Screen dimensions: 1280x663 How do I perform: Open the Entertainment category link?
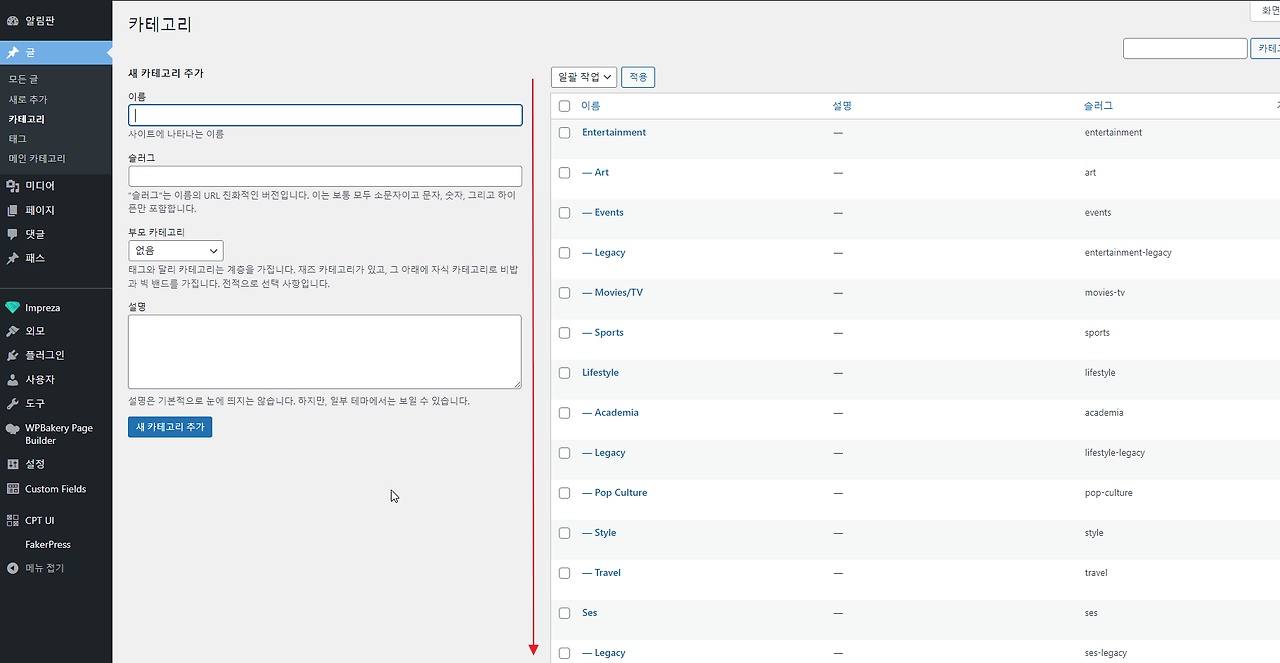[x=614, y=132]
